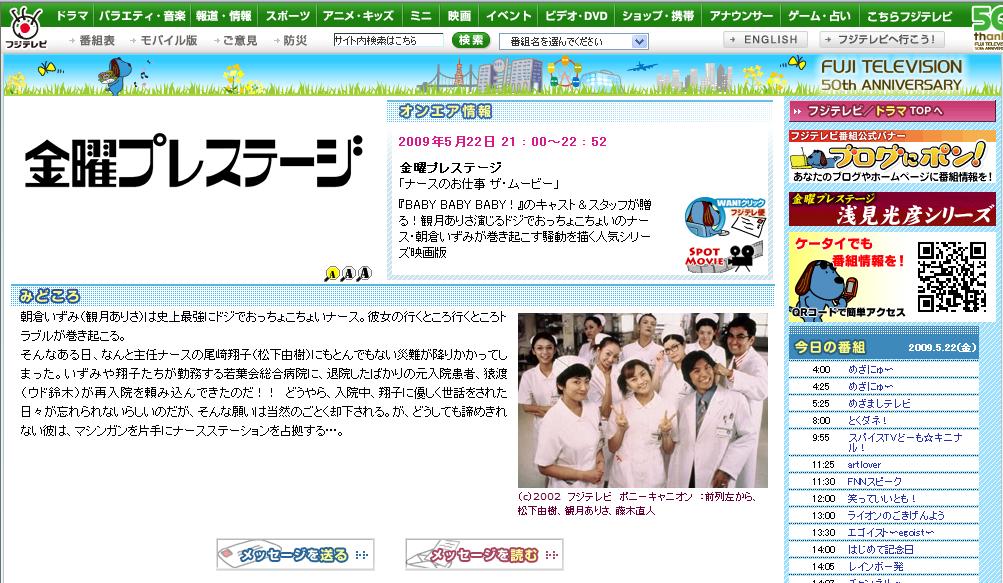
Task: Open the アニメ・キッズ menu
Action: point(358,15)
